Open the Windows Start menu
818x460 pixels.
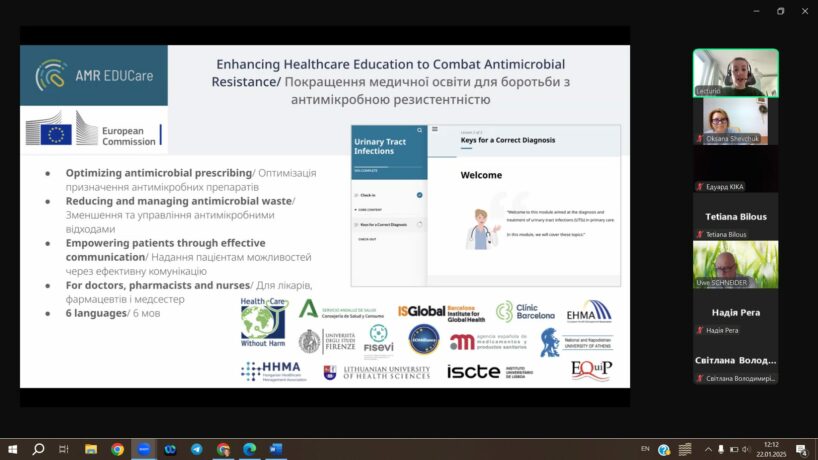point(13,450)
